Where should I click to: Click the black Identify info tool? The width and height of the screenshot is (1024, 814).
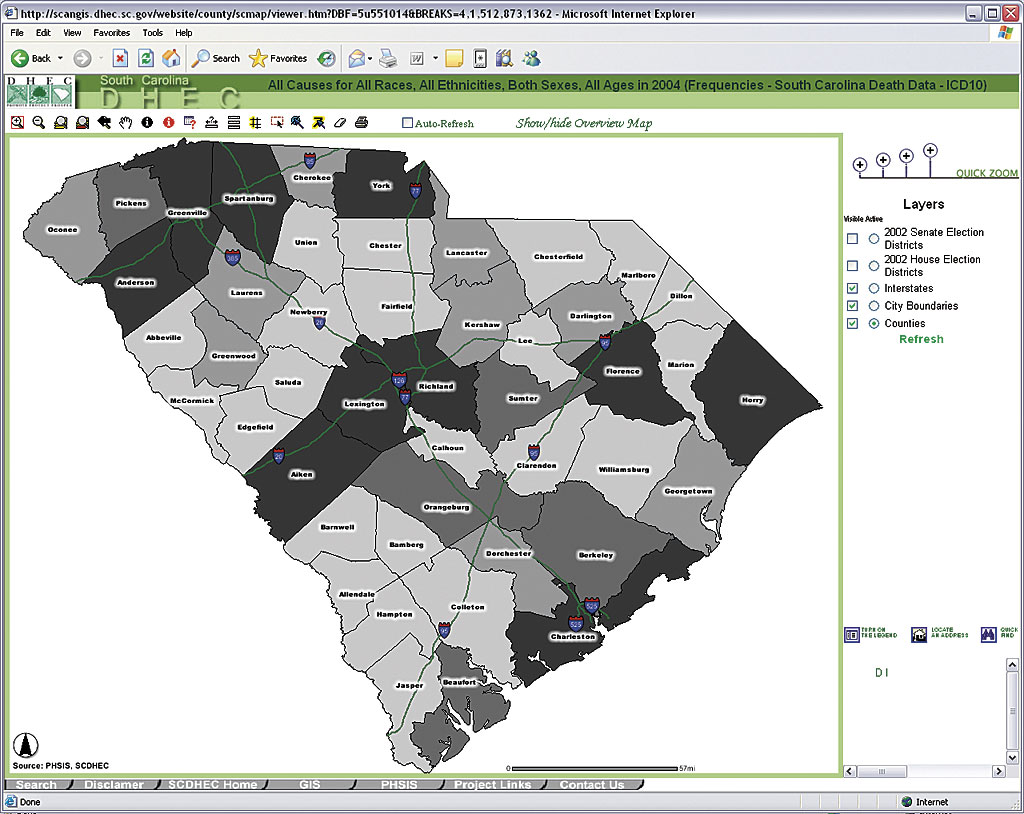coord(147,123)
